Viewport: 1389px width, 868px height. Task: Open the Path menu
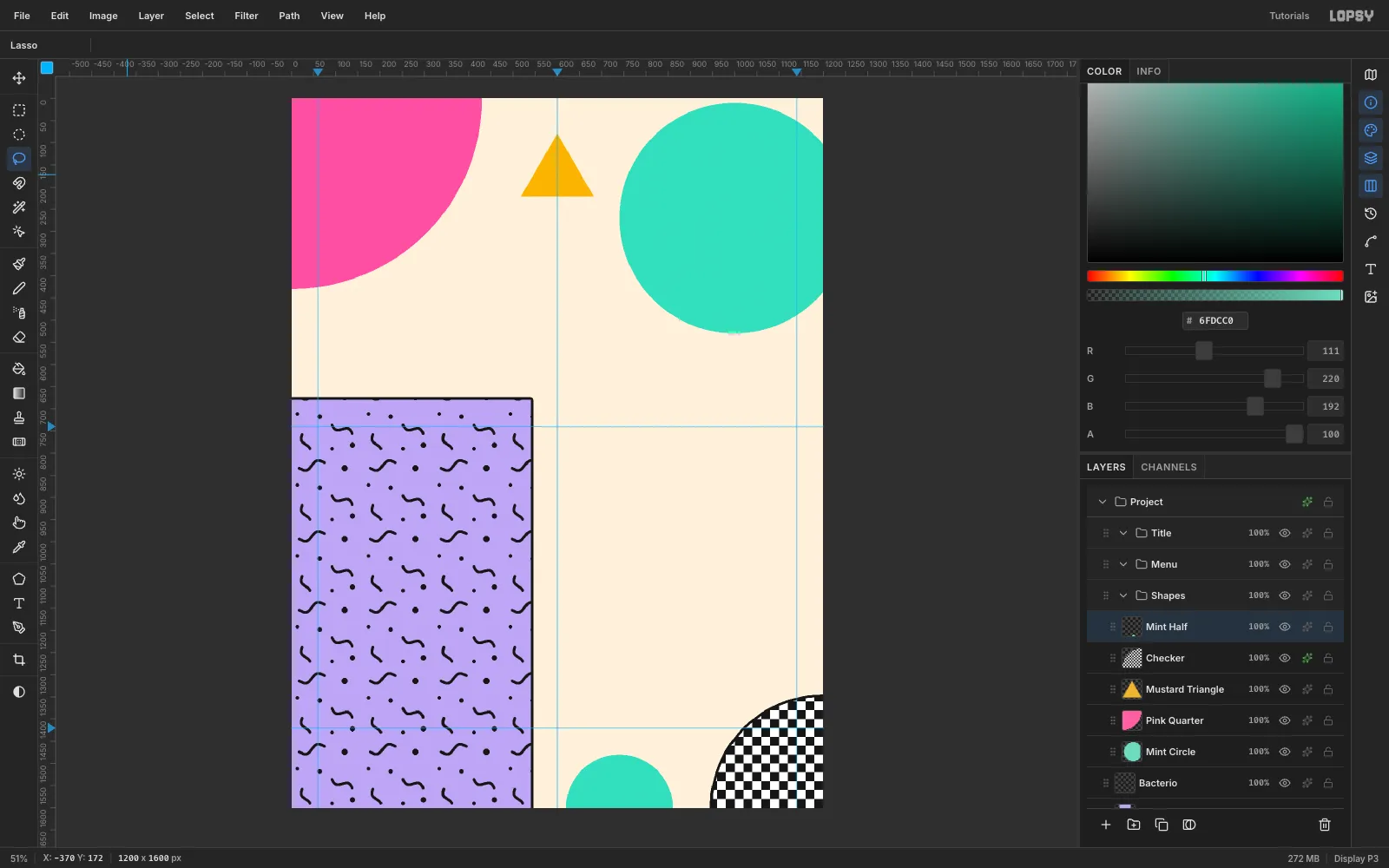[x=289, y=16]
